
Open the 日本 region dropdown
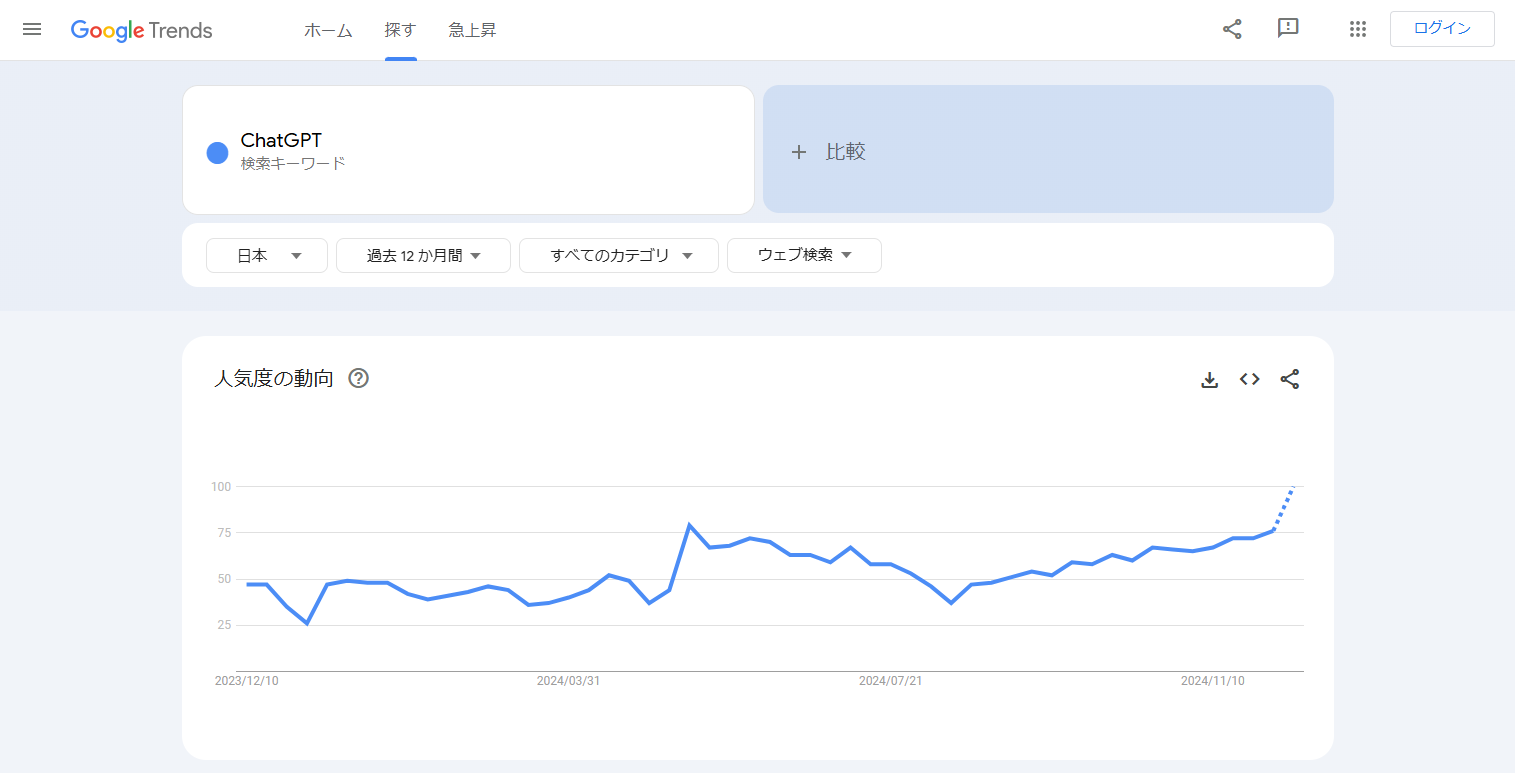pyautogui.click(x=266, y=255)
